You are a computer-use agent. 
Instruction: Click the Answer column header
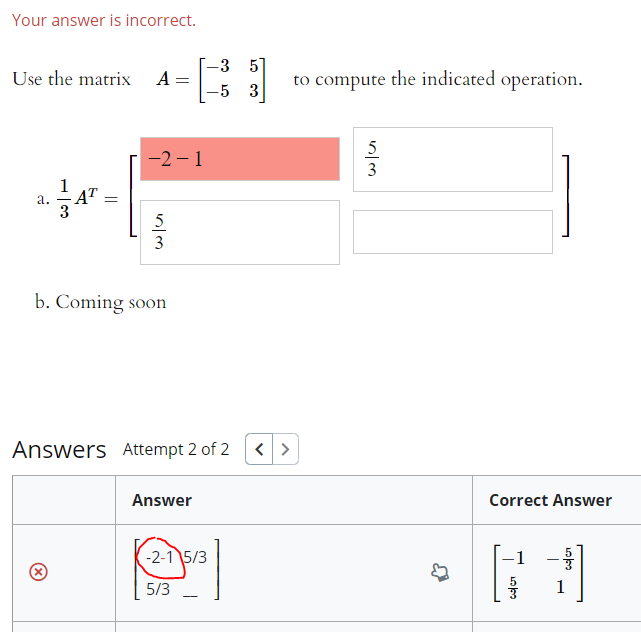tap(162, 500)
